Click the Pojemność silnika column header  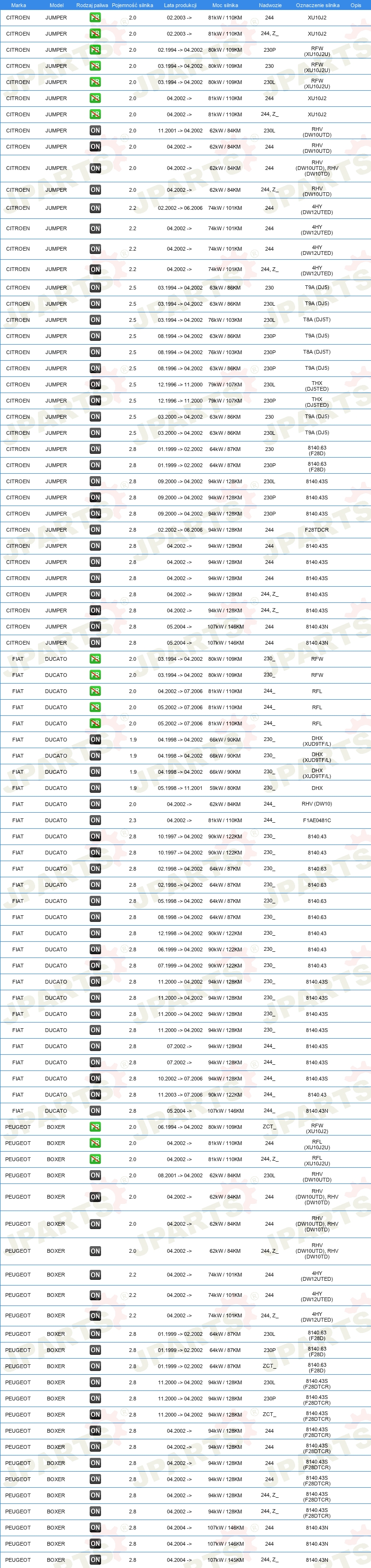click(x=132, y=5)
